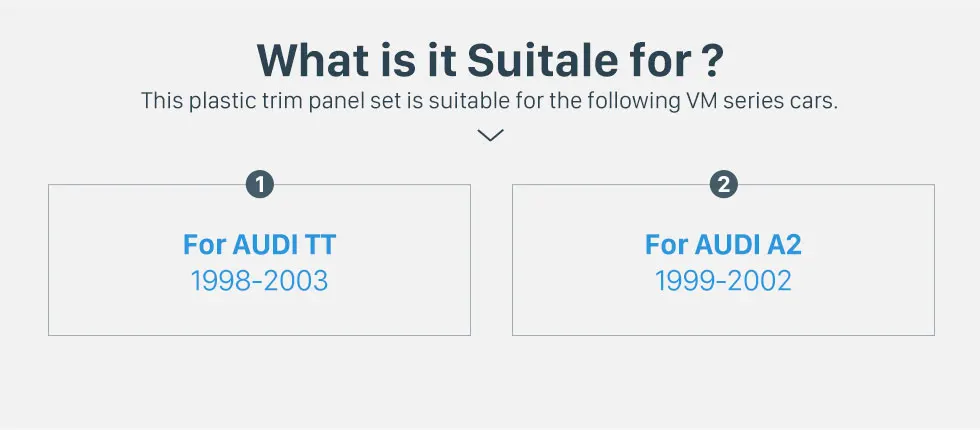
Task: Click the down chevron below the subtitle
Action: (490, 135)
